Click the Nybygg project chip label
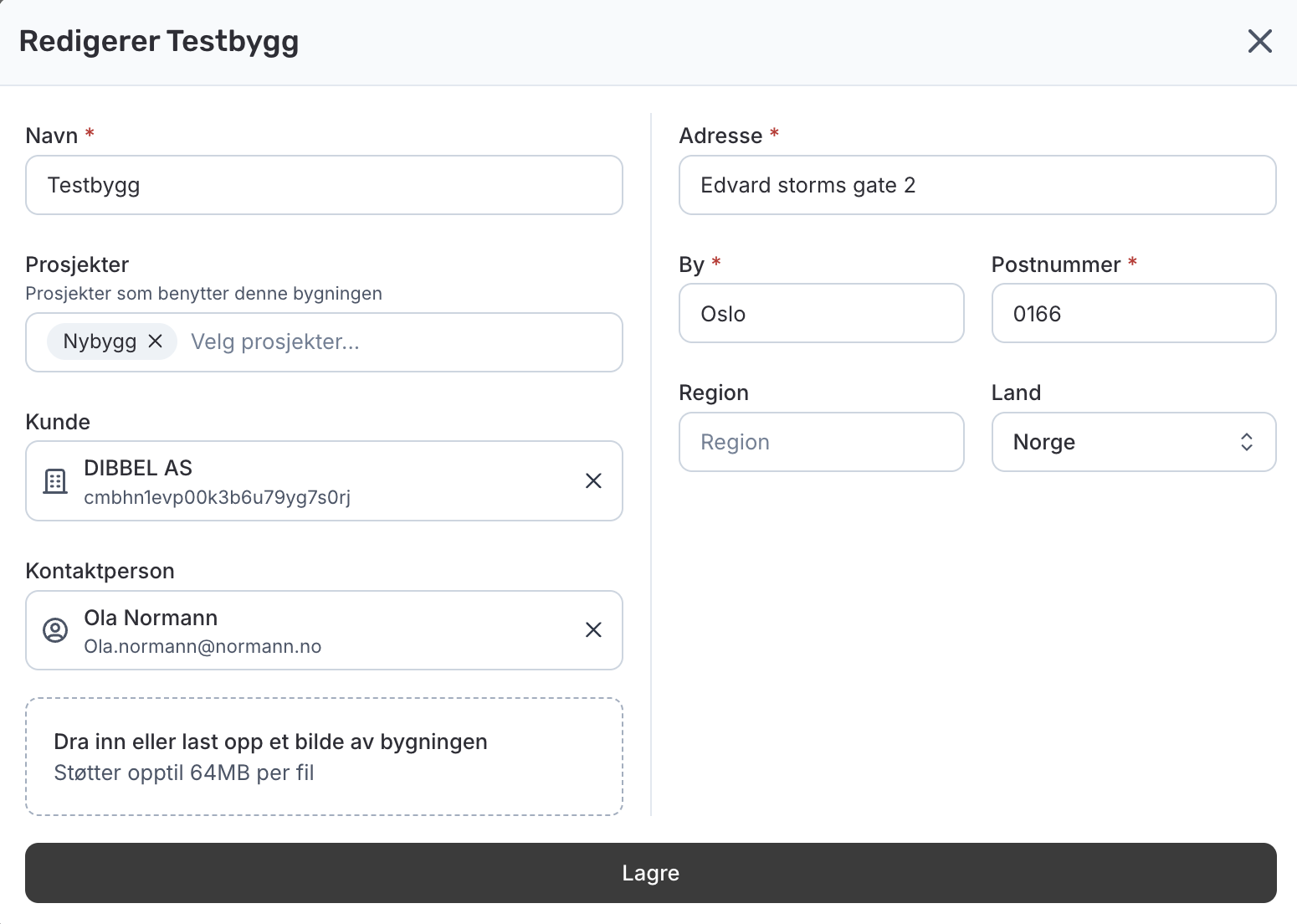The height and width of the screenshot is (924, 1297). 100,341
